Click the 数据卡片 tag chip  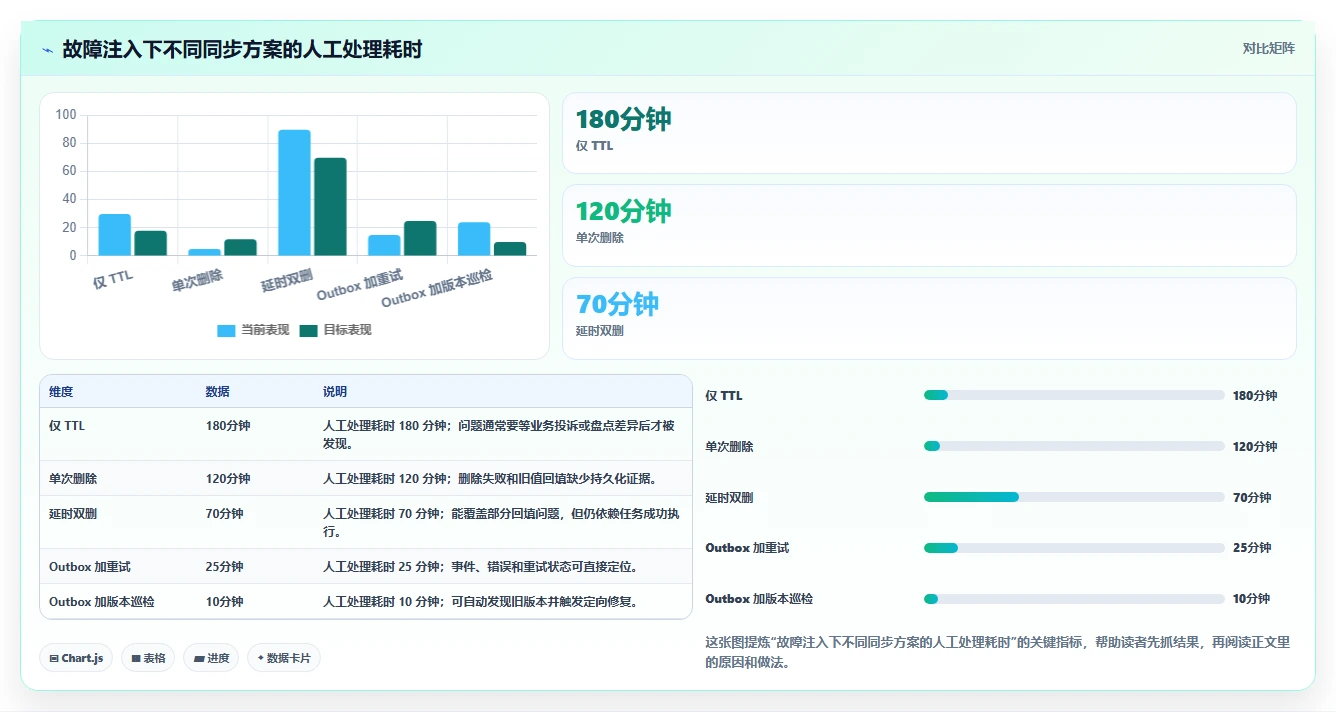click(284, 658)
